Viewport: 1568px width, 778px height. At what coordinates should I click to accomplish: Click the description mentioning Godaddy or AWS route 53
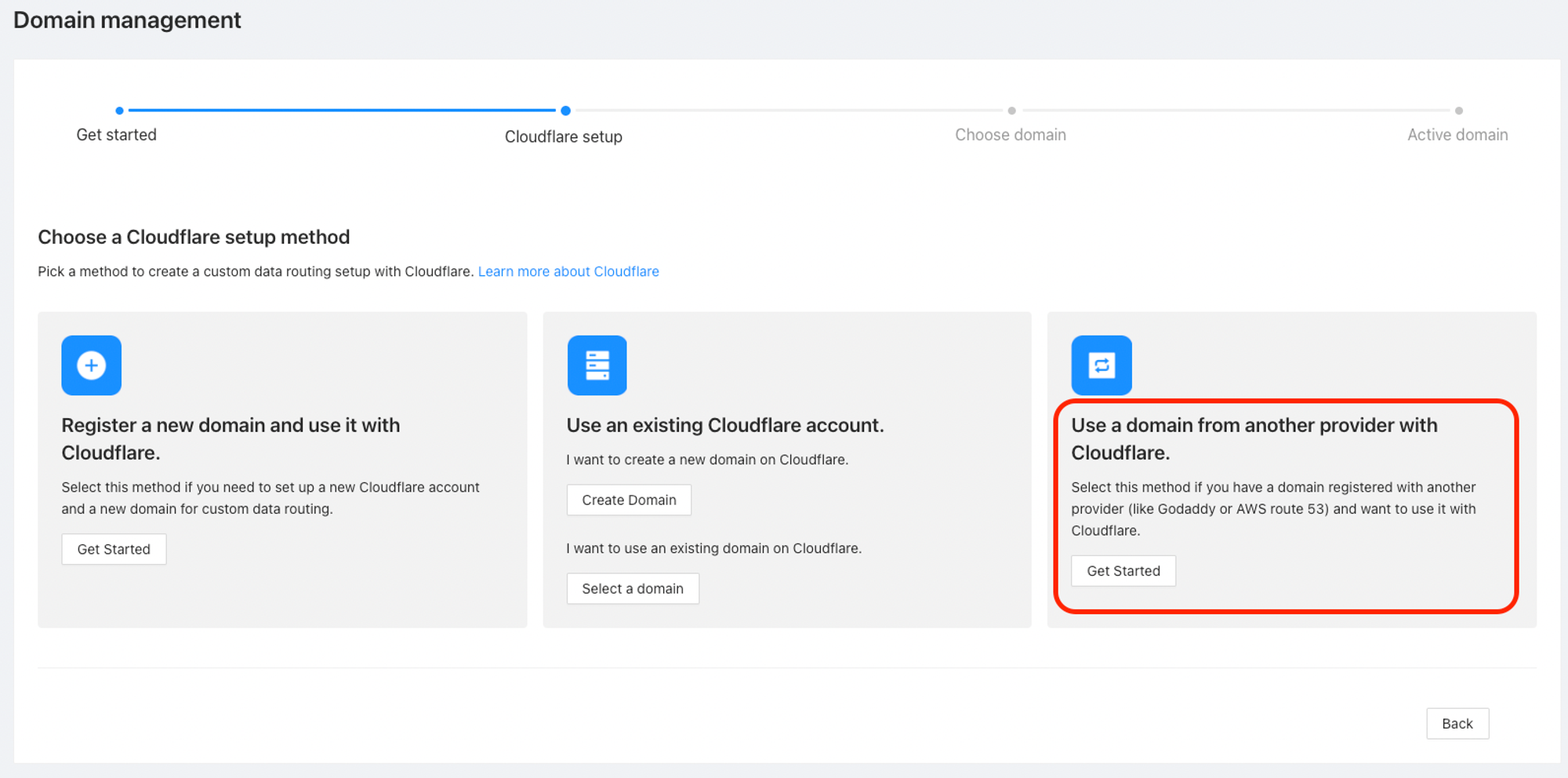click(x=1273, y=508)
